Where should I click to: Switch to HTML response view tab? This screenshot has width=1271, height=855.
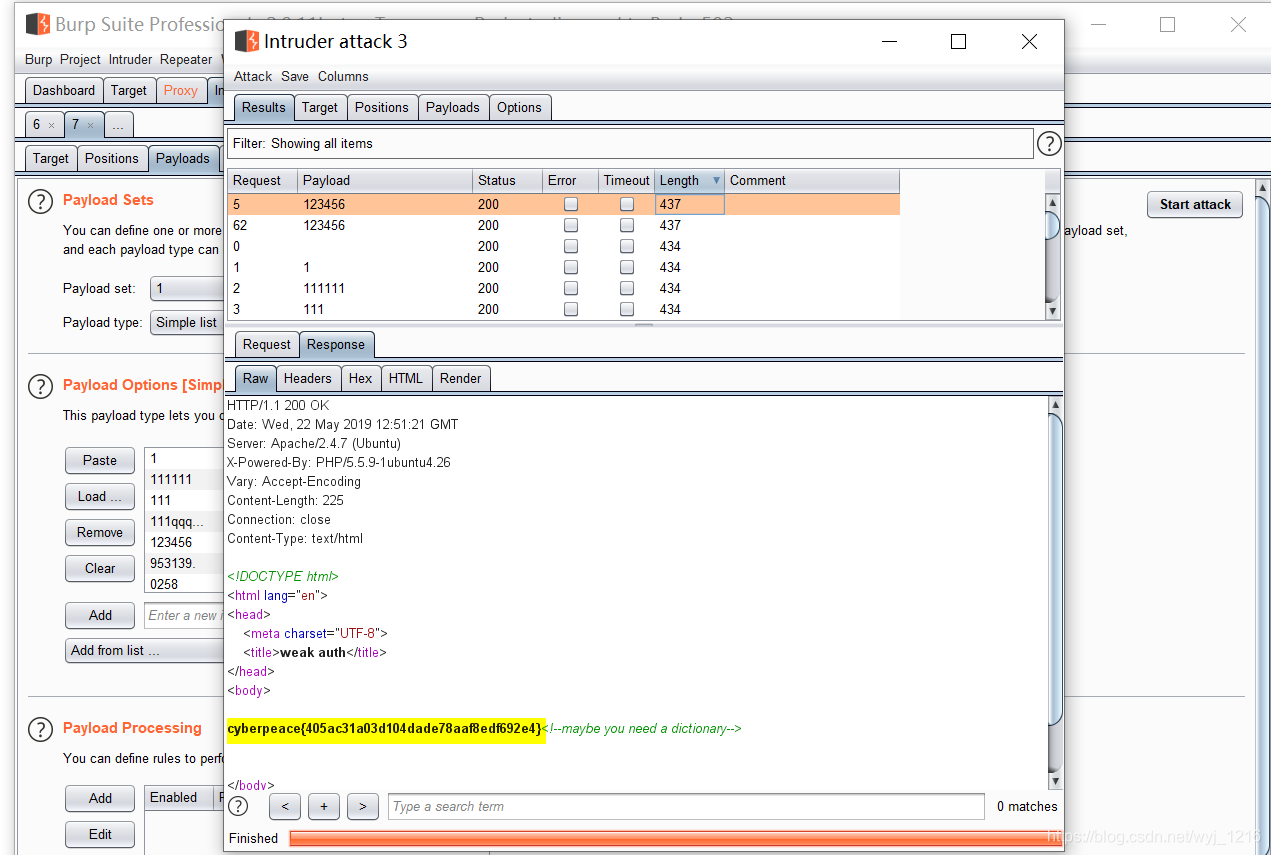pyautogui.click(x=406, y=378)
